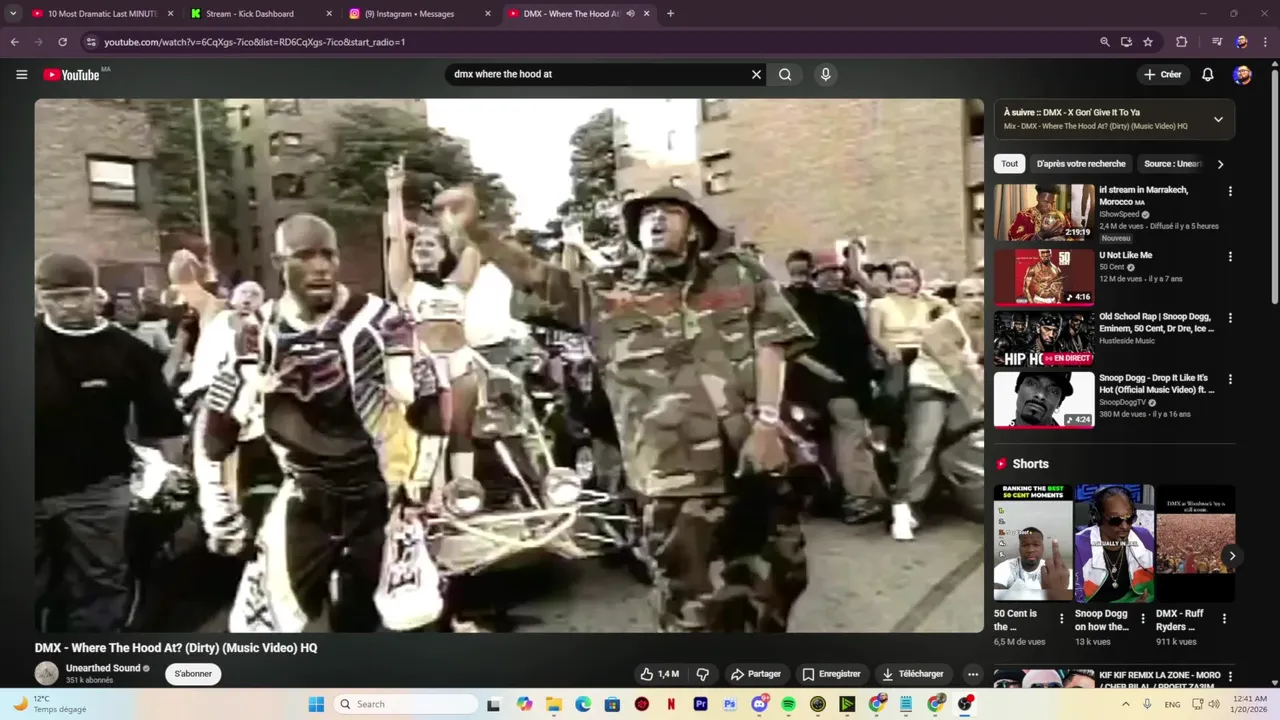Image resolution: width=1280 pixels, height=720 pixels.
Task: Open Chrome extensions puzzle icon
Action: pyautogui.click(x=1181, y=42)
